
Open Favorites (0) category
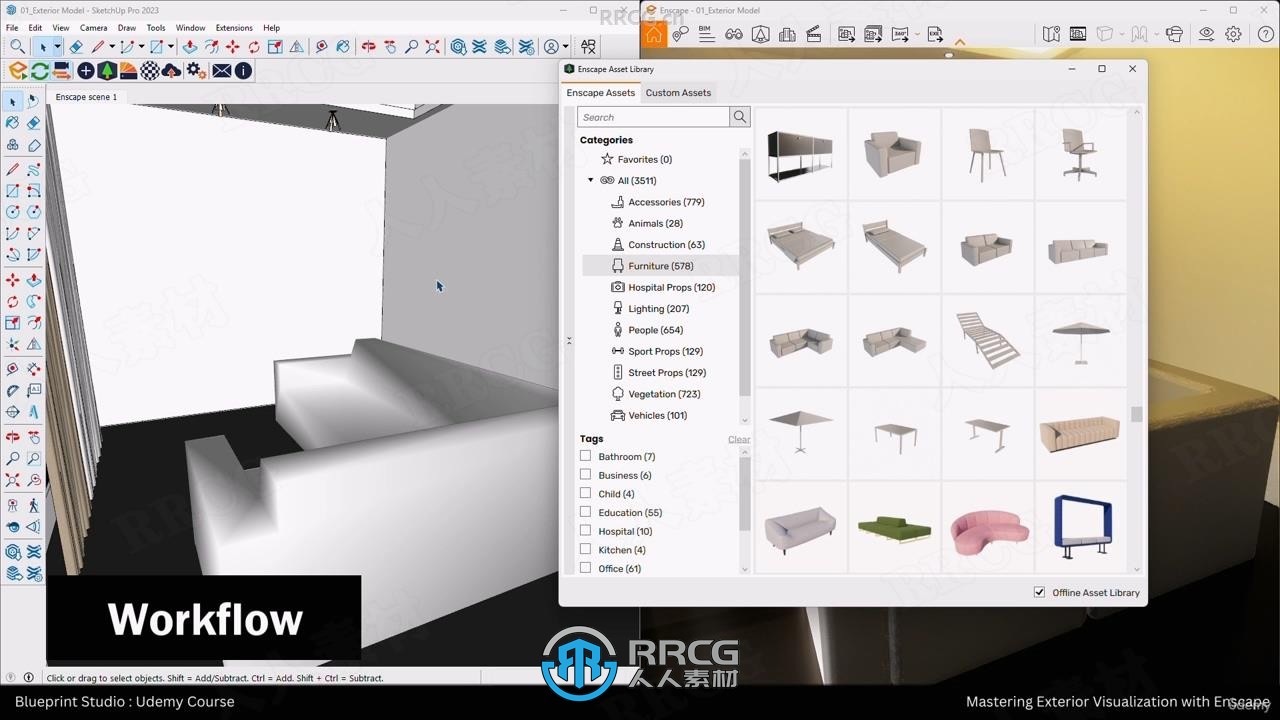(644, 159)
